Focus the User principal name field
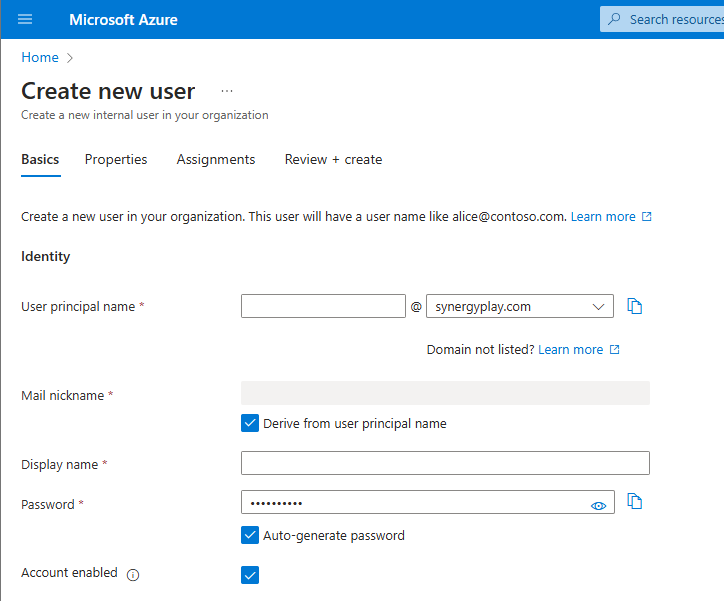The height and width of the screenshot is (601, 724). [x=323, y=306]
